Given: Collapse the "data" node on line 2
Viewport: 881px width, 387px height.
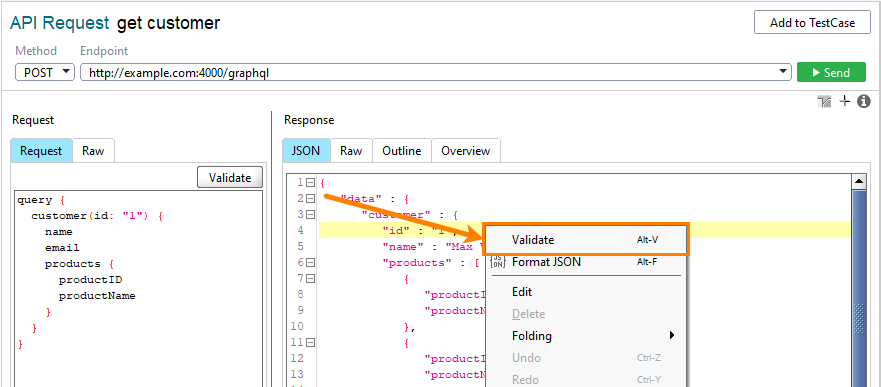Looking at the screenshot, I should (310, 198).
